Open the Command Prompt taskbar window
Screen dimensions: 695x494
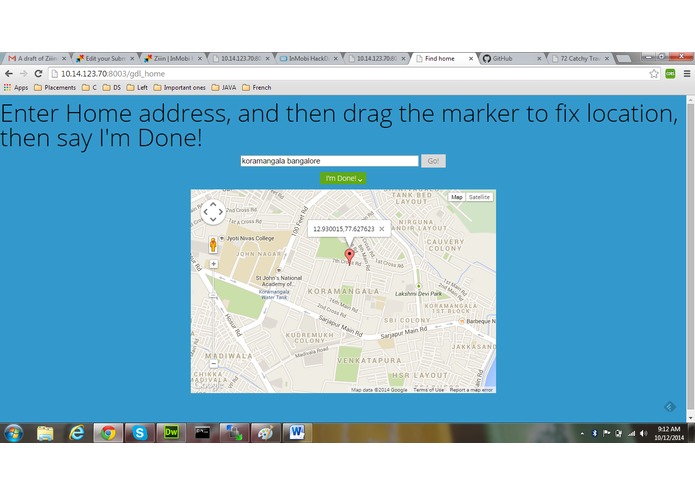coord(203,433)
